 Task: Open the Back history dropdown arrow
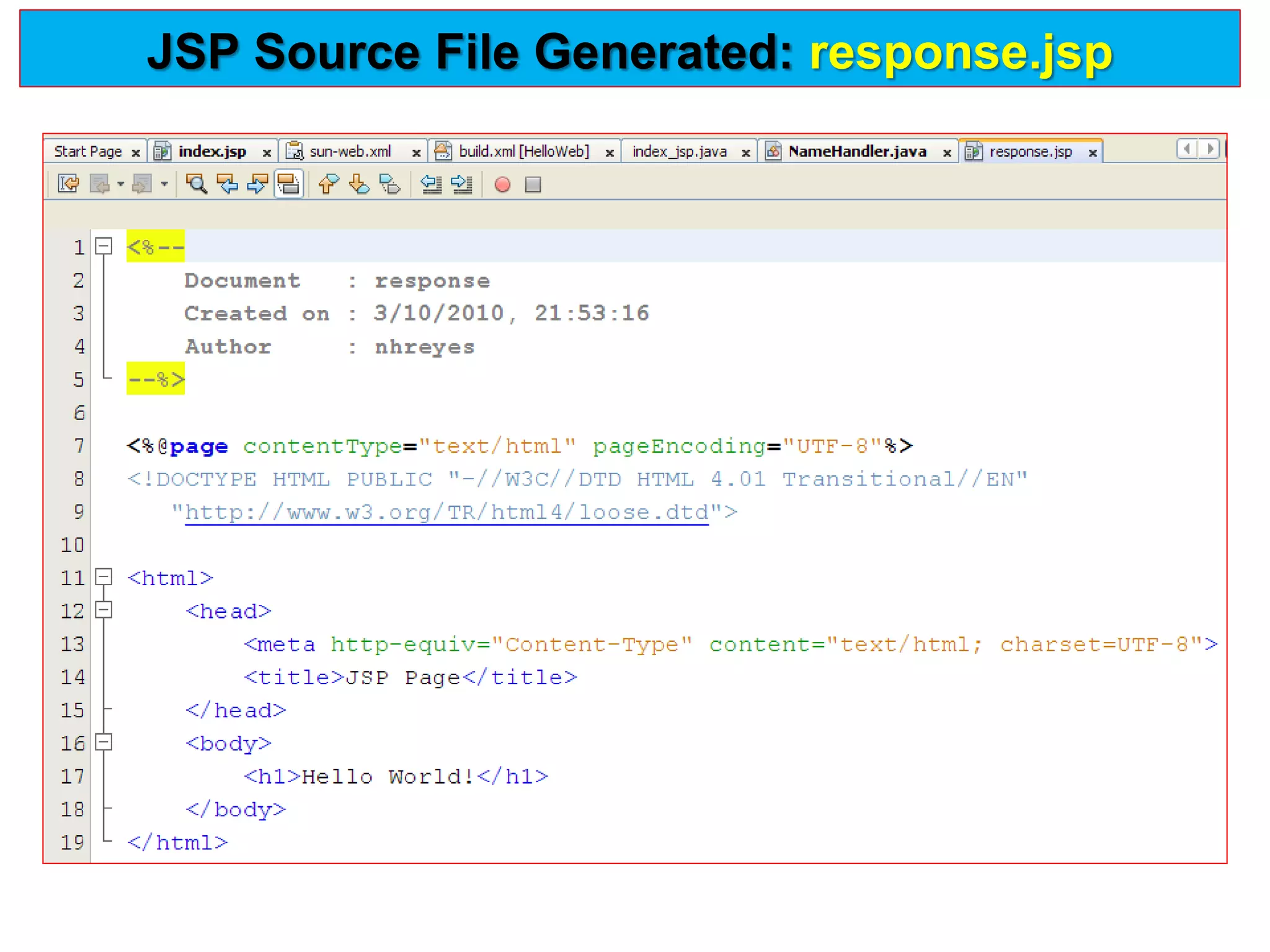click(120, 184)
